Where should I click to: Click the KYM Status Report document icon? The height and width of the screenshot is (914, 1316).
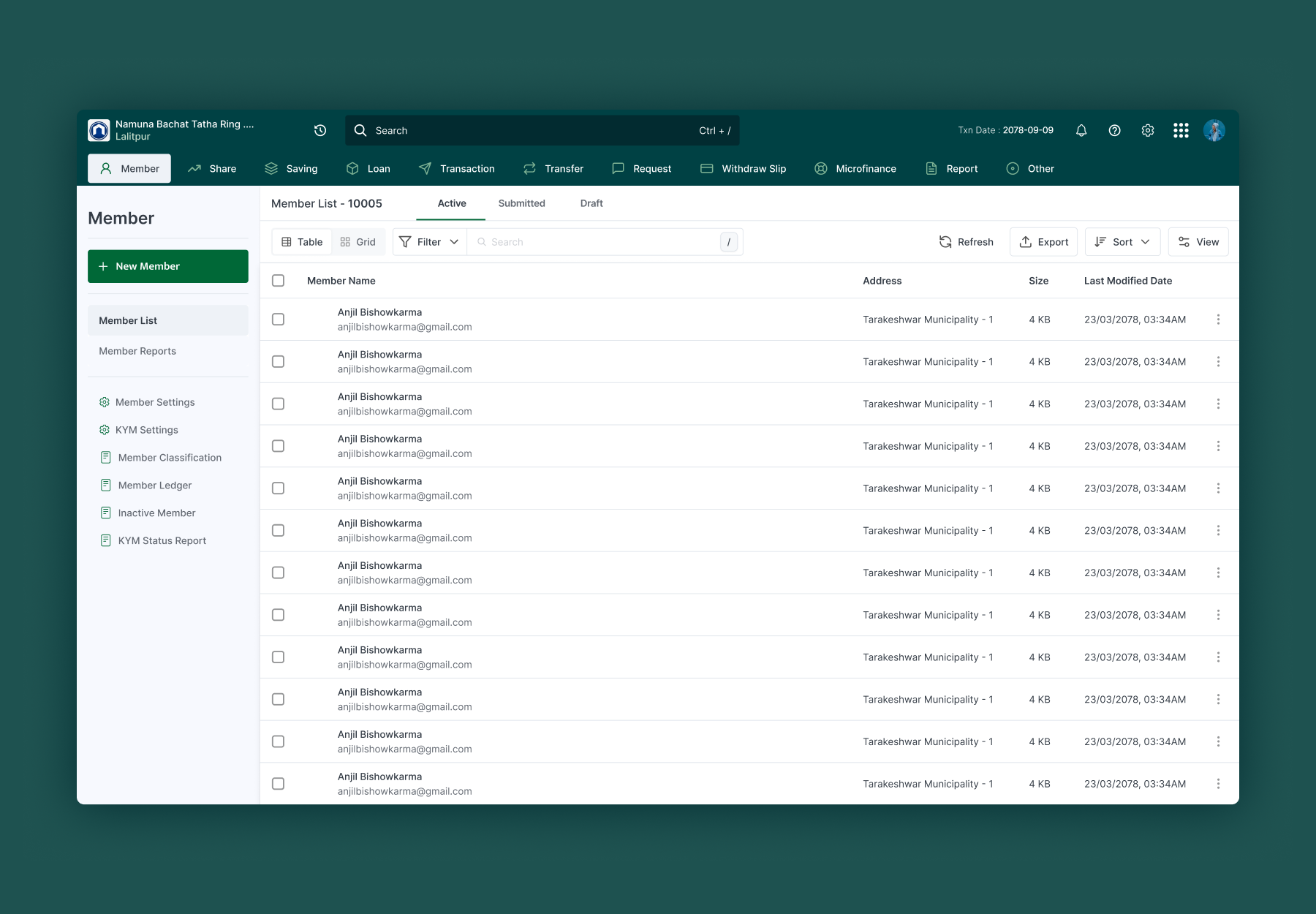pyautogui.click(x=105, y=541)
